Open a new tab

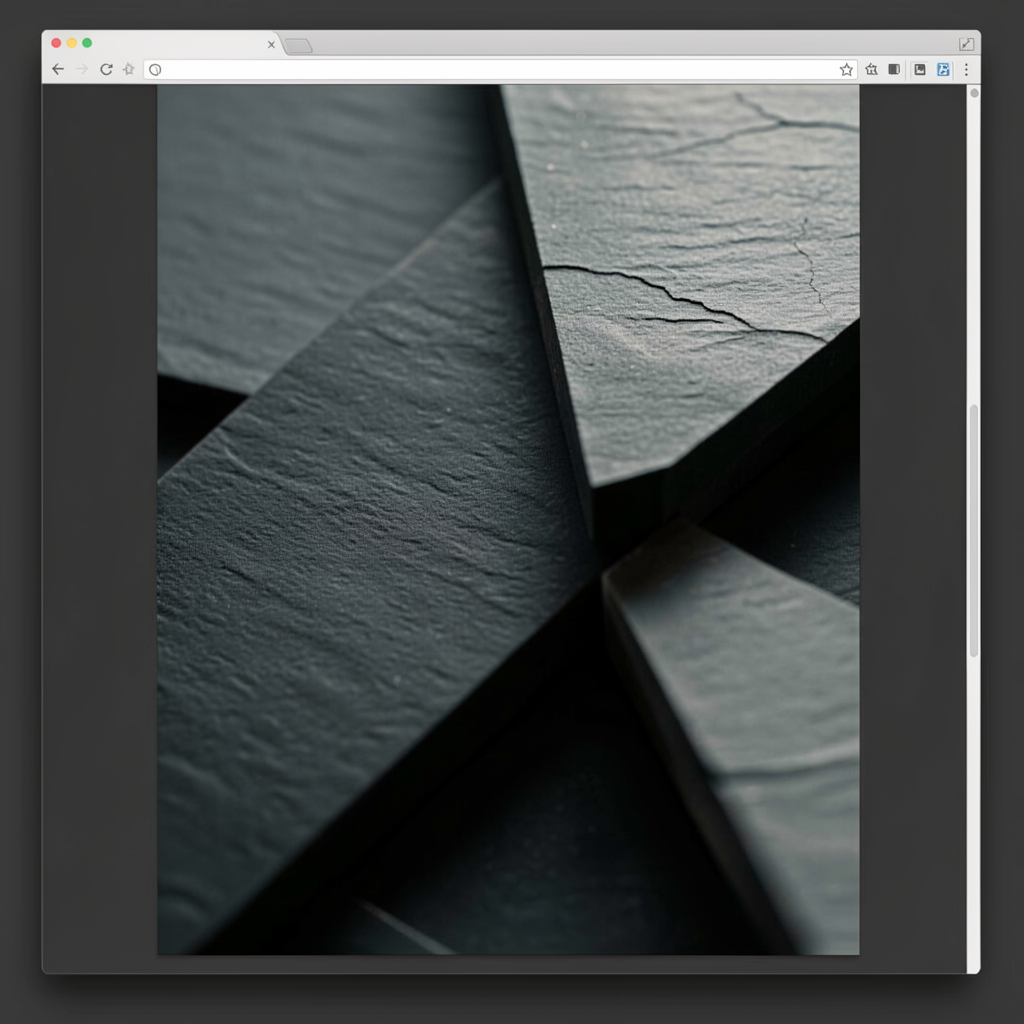click(x=299, y=46)
